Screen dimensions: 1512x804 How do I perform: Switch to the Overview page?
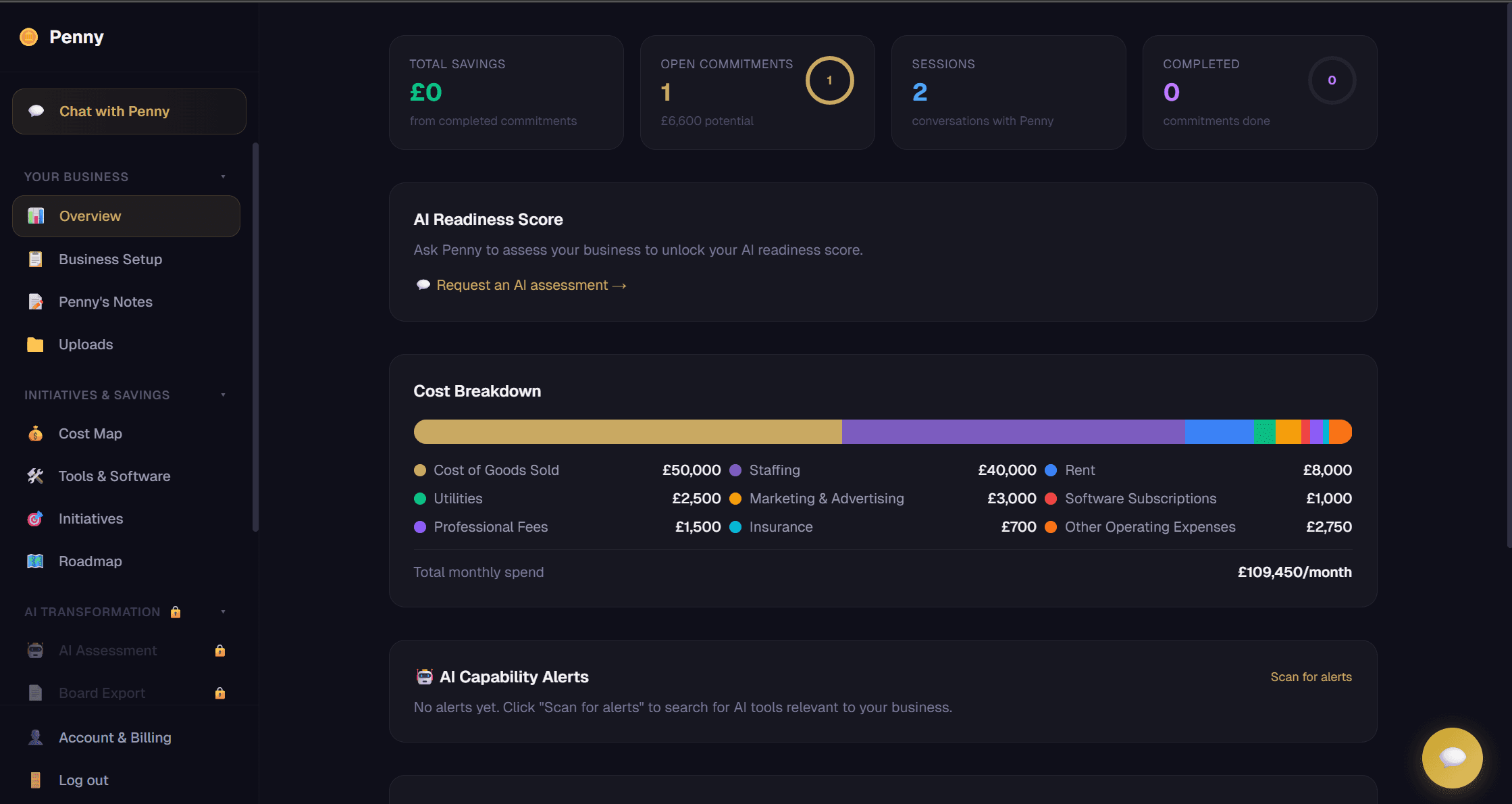click(90, 216)
